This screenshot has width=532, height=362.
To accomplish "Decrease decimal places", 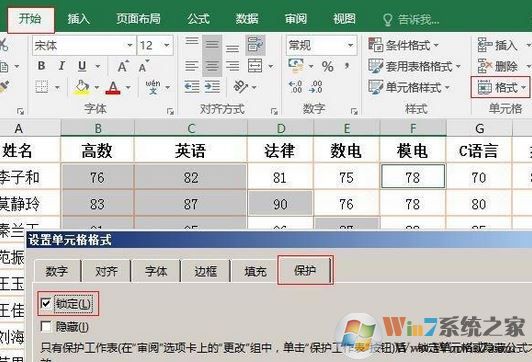I will point(316,87).
